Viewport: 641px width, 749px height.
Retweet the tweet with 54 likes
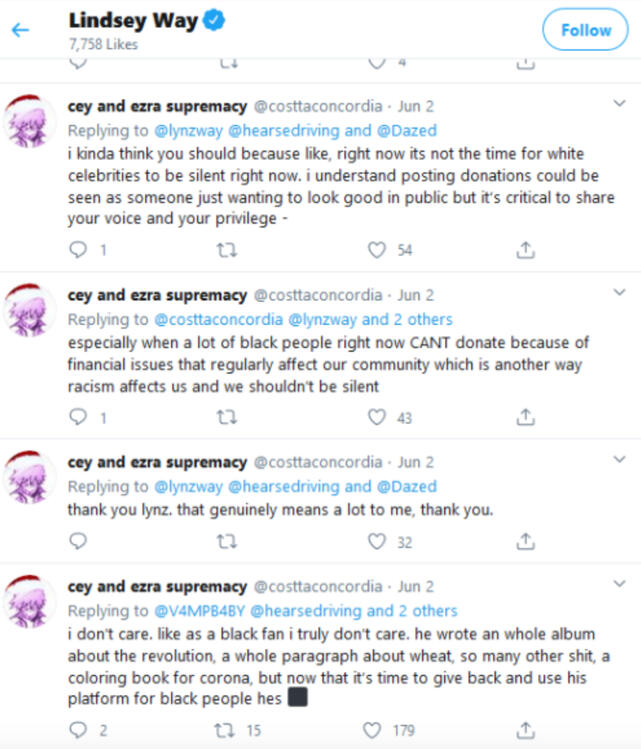[x=228, y=250]
